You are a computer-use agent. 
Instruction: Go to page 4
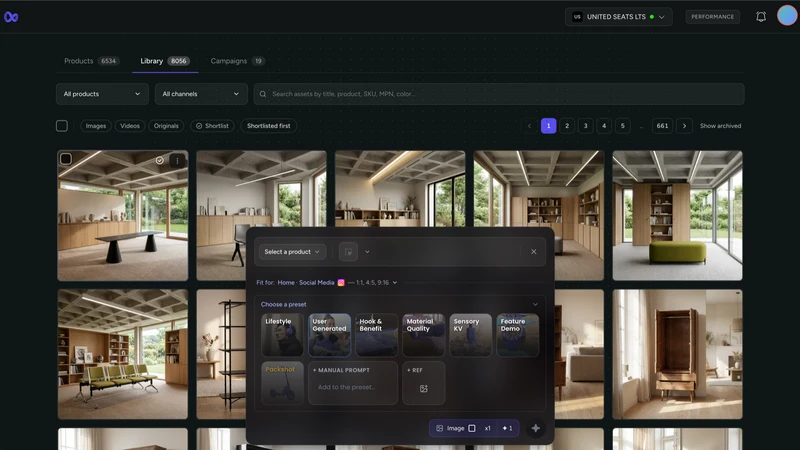(604, 126)
